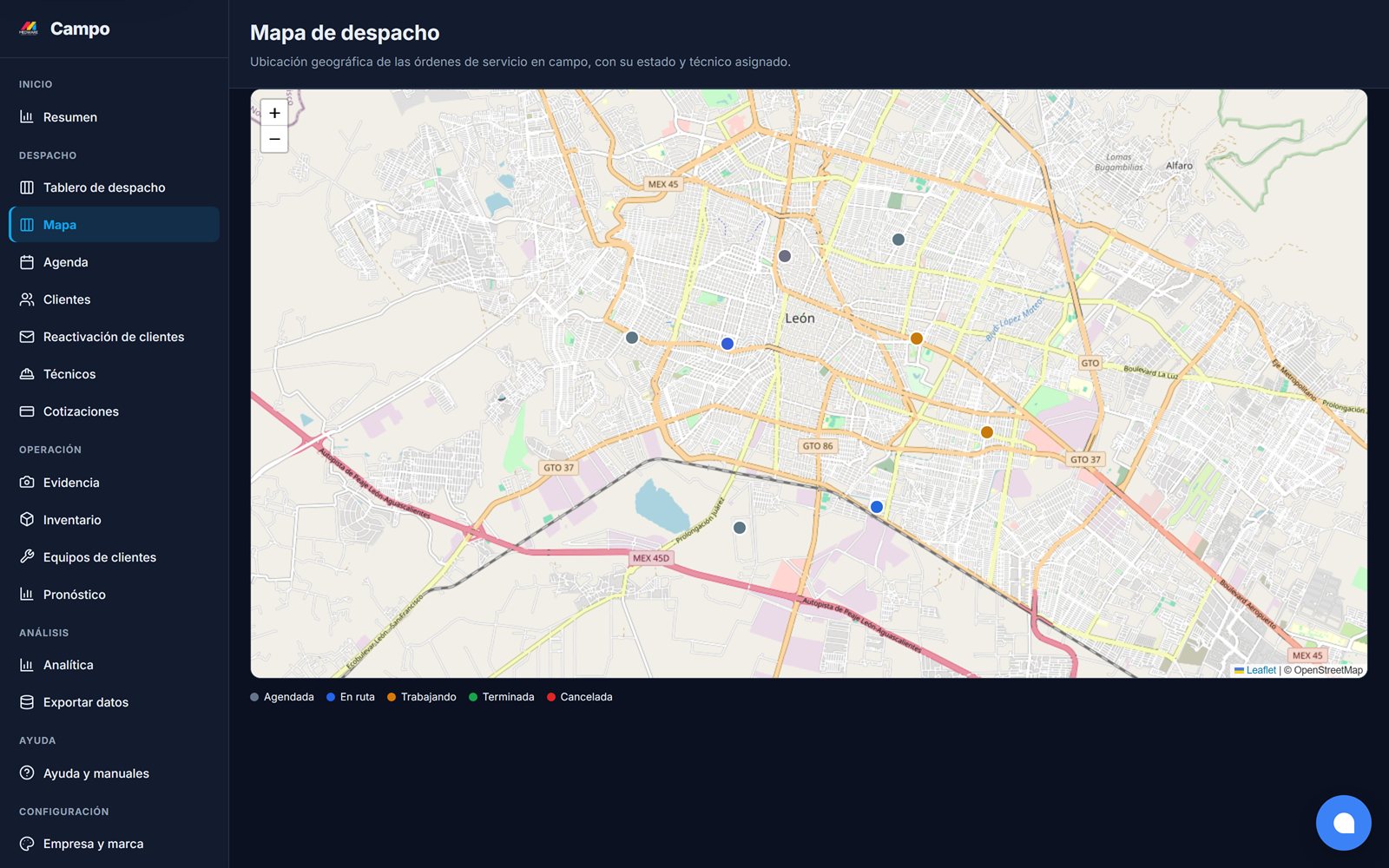Image resolution: width=1389 pixels, height=868 pixels.
Task: Click the Trabajando legend entry
Action: pos(422,697)
